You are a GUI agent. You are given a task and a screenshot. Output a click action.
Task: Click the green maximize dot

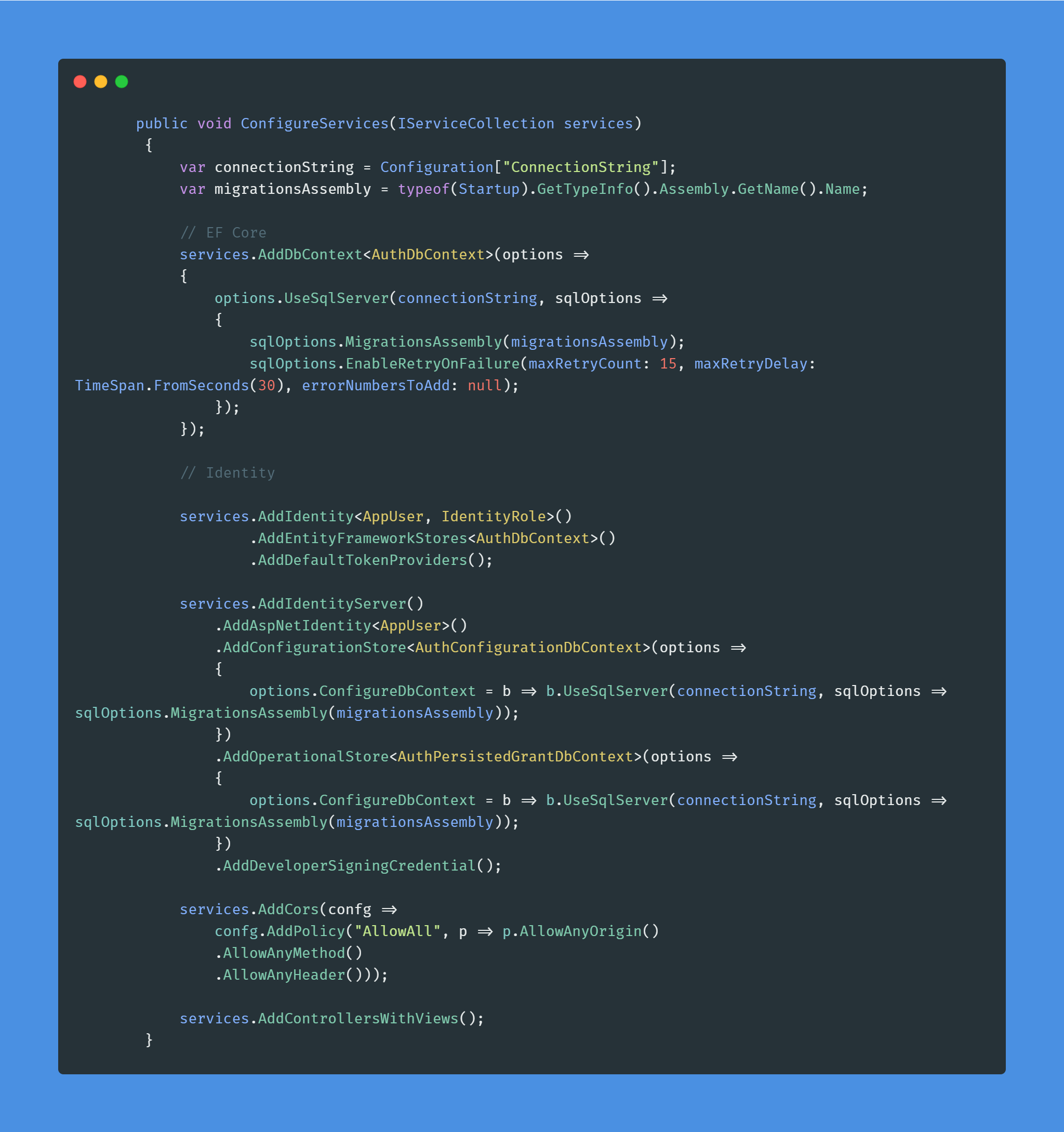click(121, 82)
